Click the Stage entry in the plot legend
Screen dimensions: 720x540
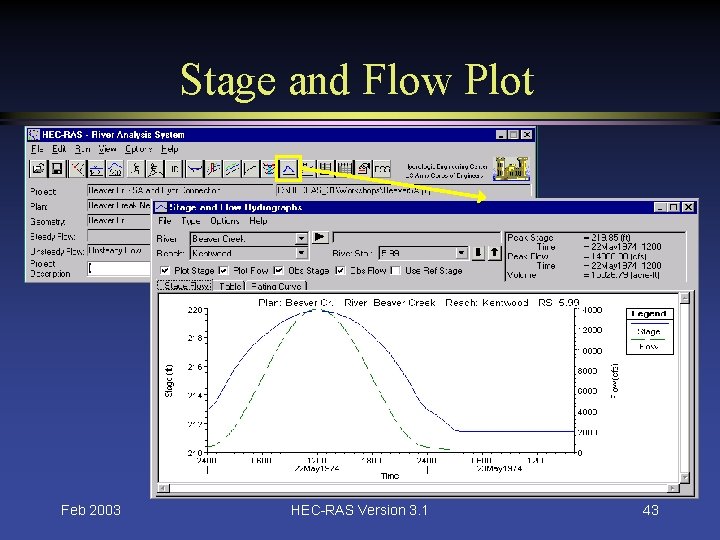click(649, 331)
